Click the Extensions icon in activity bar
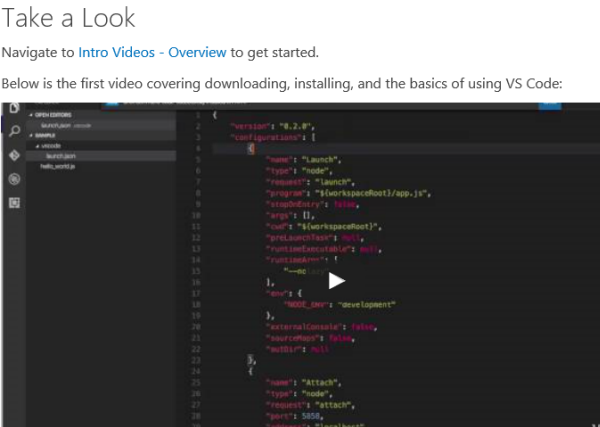 [14, 202]
